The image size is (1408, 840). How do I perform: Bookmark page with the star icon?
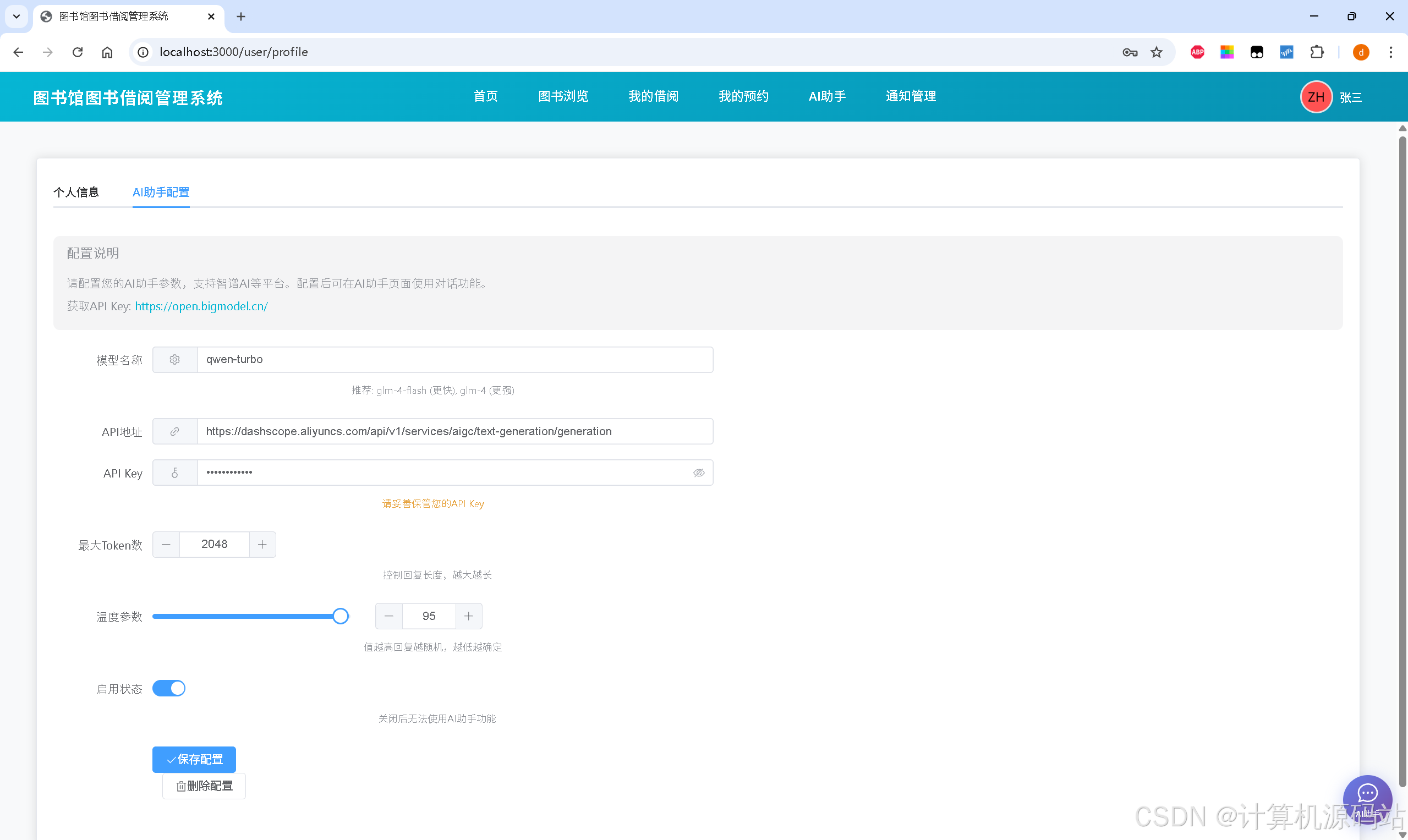[1156, 52]
